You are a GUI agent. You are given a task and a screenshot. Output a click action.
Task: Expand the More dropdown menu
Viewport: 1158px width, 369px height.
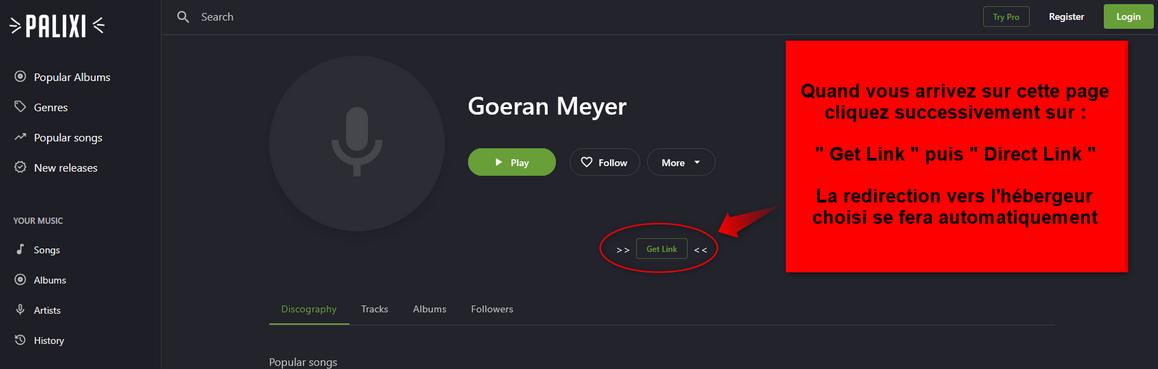(x=681, y=162)
